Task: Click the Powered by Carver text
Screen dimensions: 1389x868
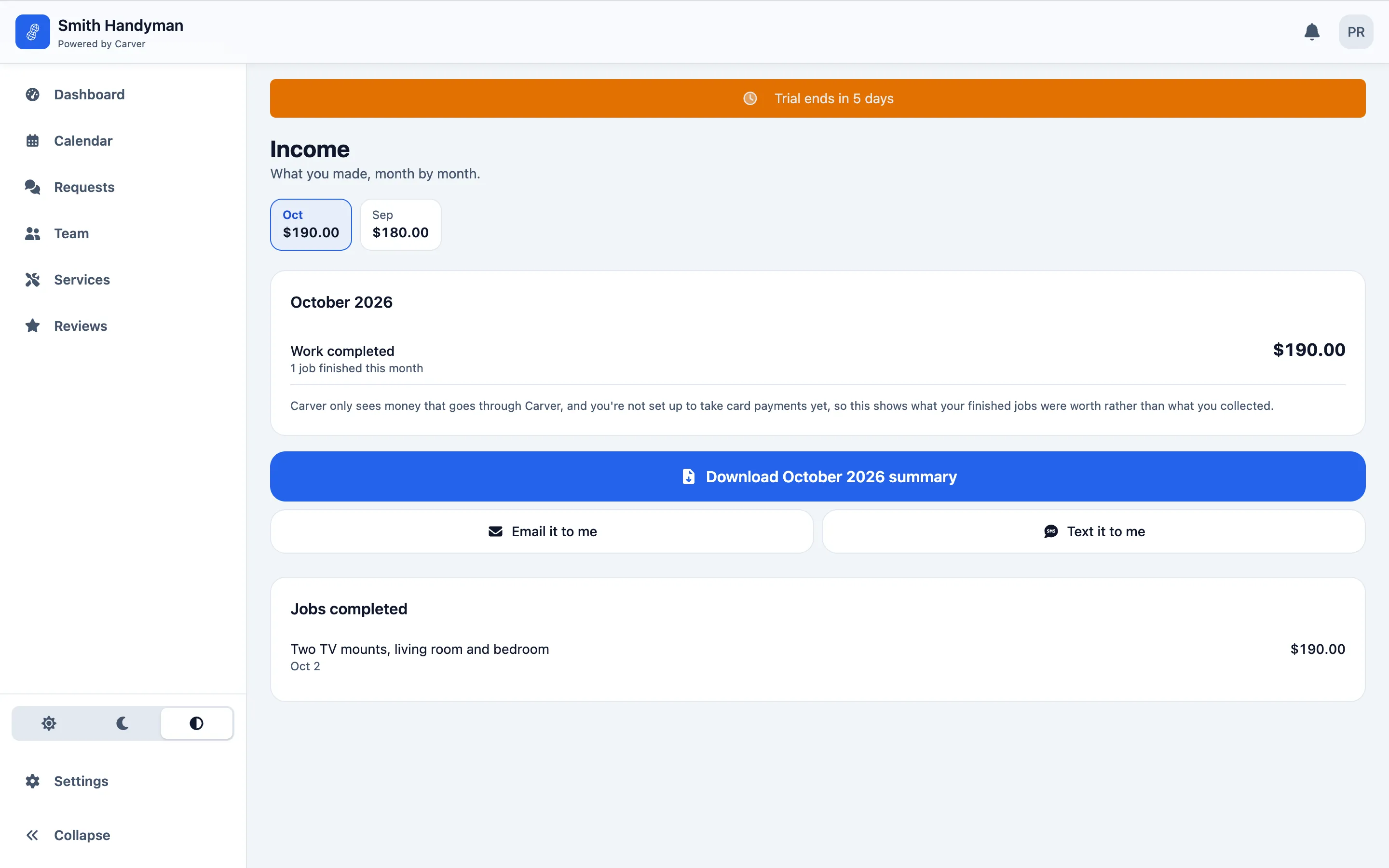Action: pyautogui.click(x=102, y=44)
